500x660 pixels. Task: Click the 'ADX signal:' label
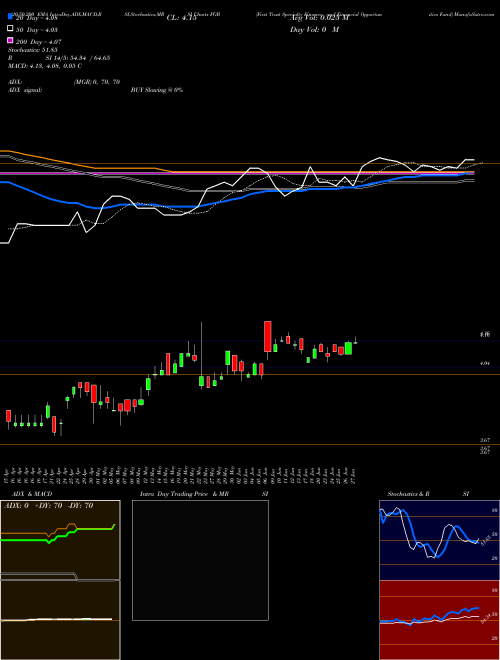point(25,90)
